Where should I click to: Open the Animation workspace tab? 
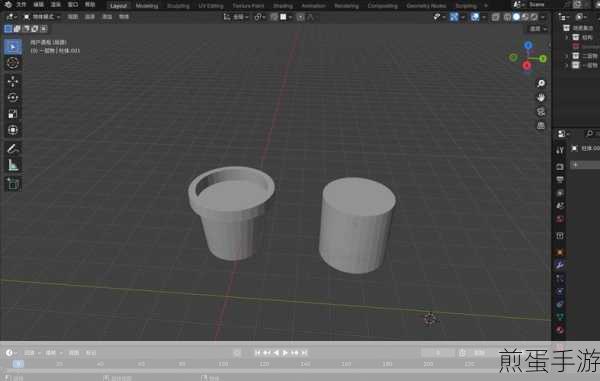313,6
